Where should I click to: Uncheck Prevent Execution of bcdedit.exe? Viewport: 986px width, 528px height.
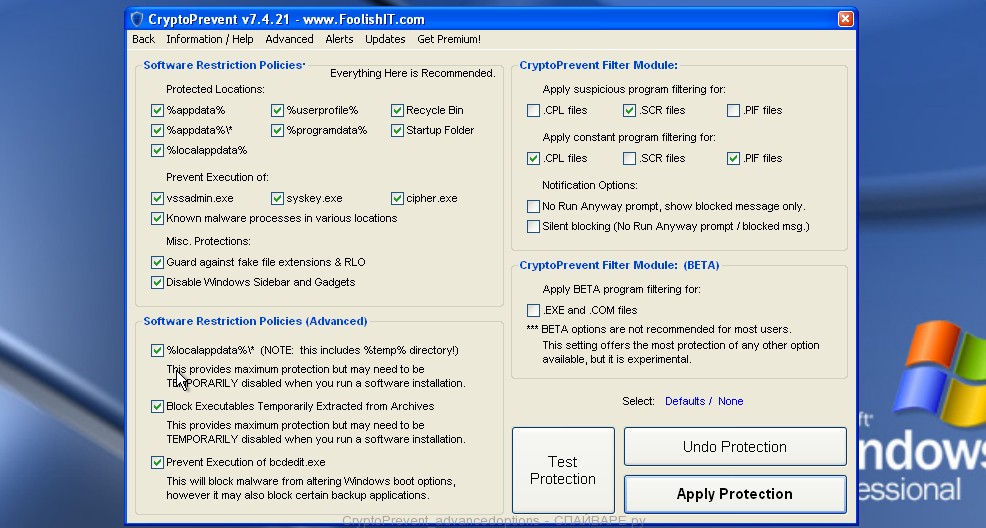click(157, 463)
